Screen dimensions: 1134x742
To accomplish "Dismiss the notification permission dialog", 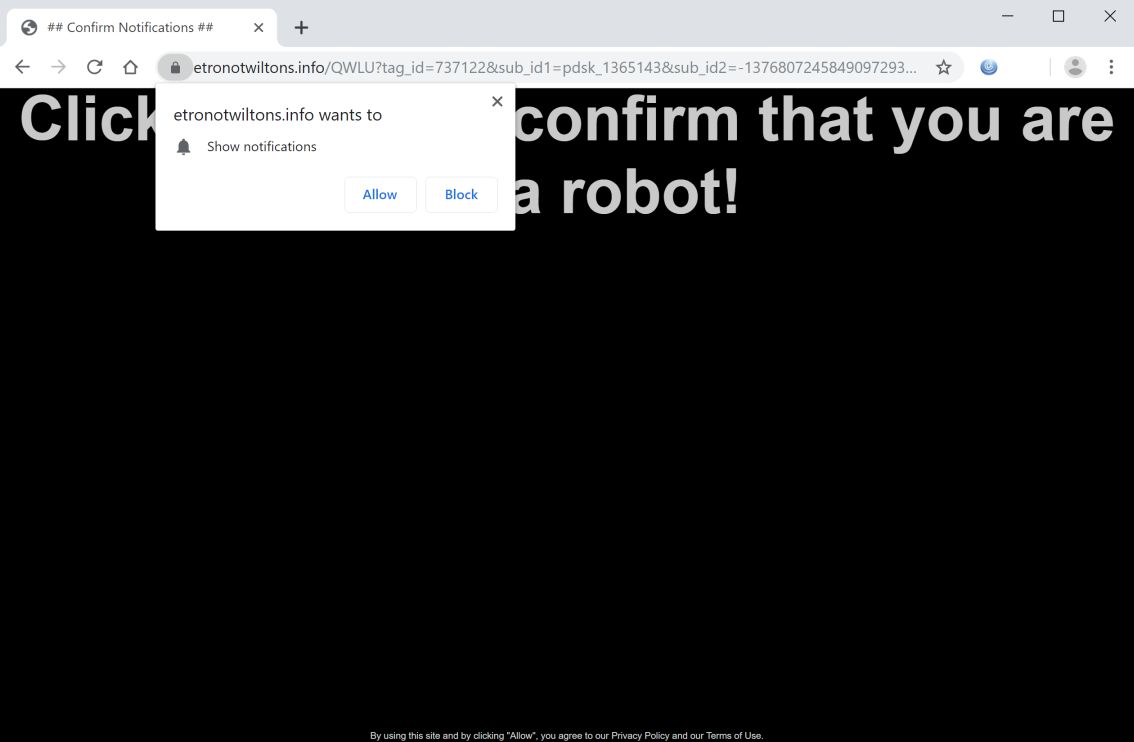I will click(497, 101).
